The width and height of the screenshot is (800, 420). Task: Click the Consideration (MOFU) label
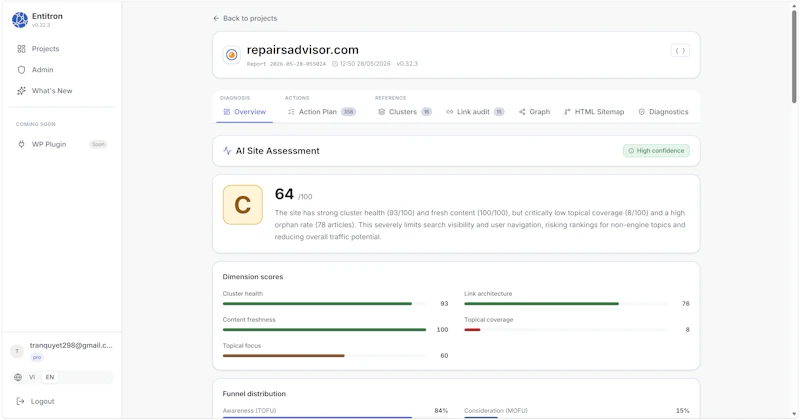[x=496, y=411]
